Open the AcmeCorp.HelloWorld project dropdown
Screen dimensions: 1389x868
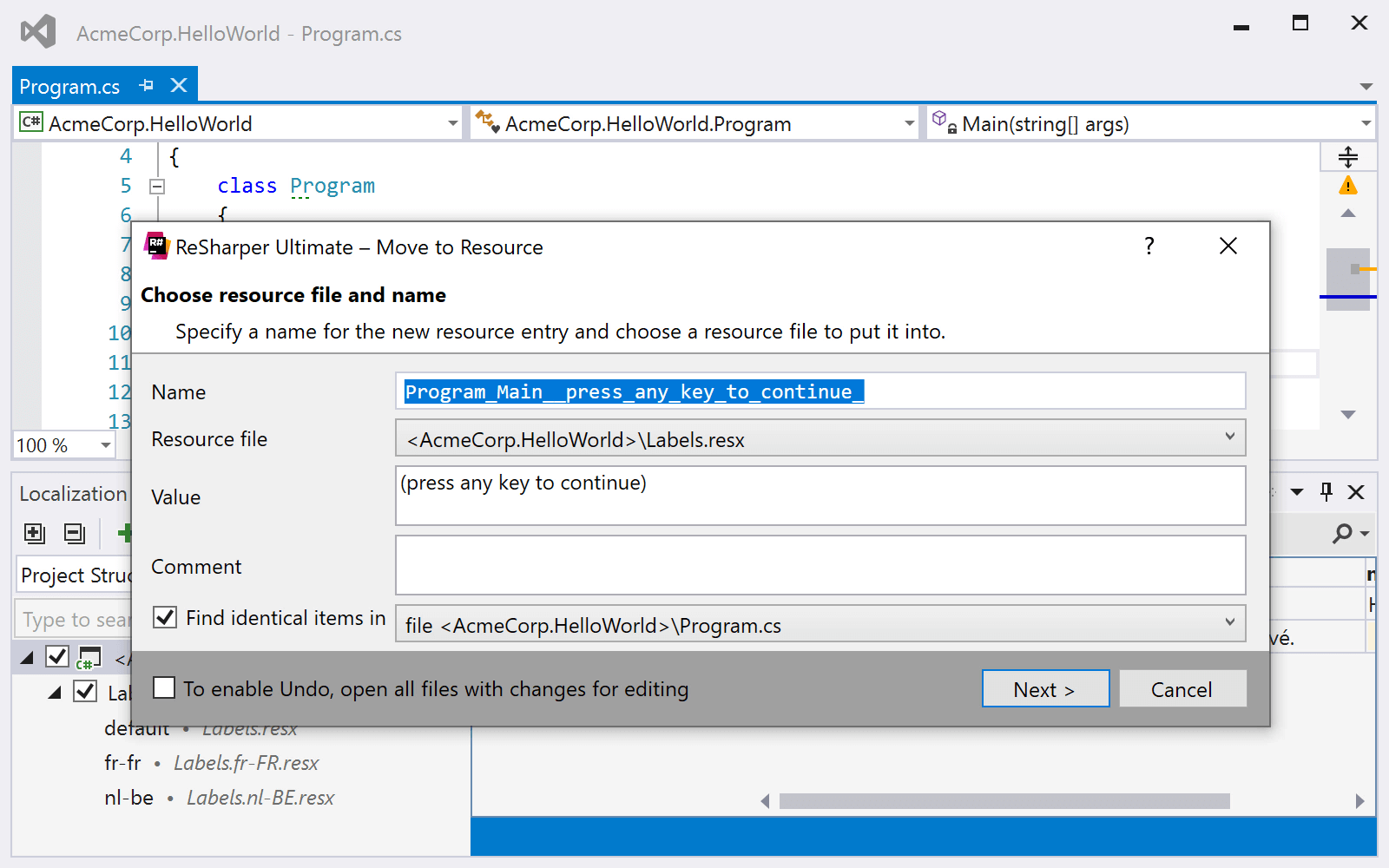pos(453,123)
